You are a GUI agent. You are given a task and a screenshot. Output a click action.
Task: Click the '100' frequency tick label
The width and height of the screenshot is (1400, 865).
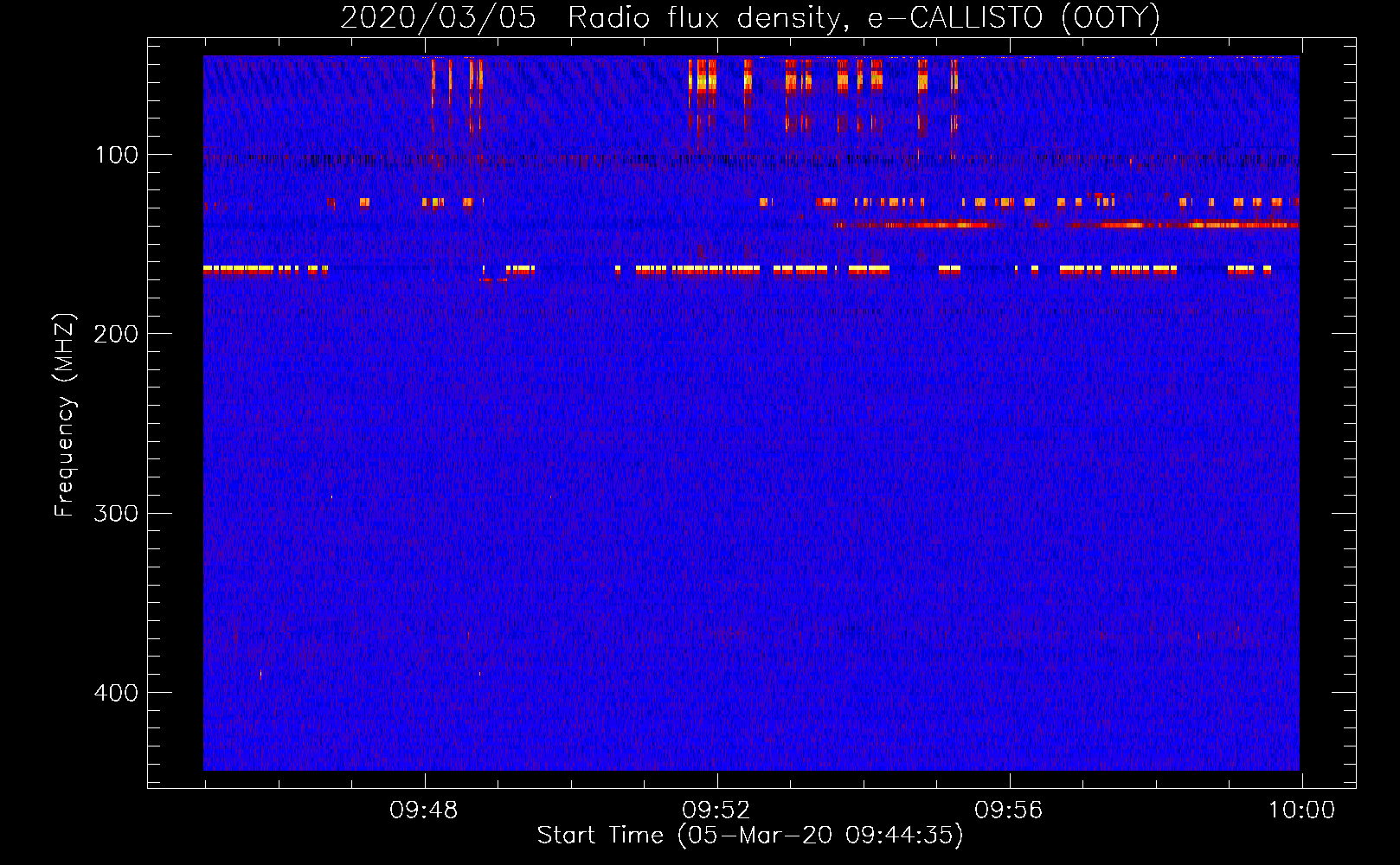pos(117,155)
